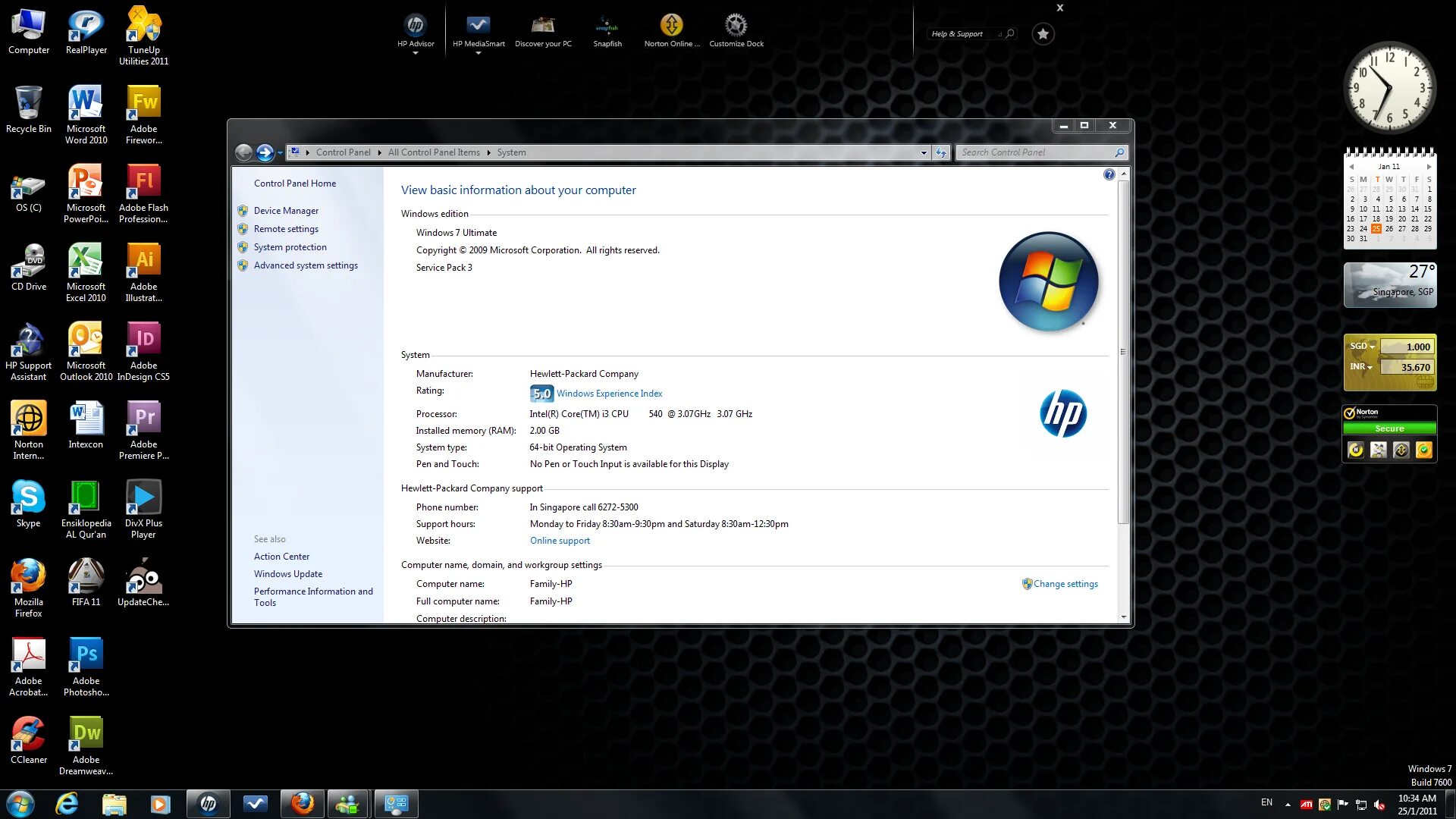Open the Windows Start orb
1456x819 pixels.
20,804
